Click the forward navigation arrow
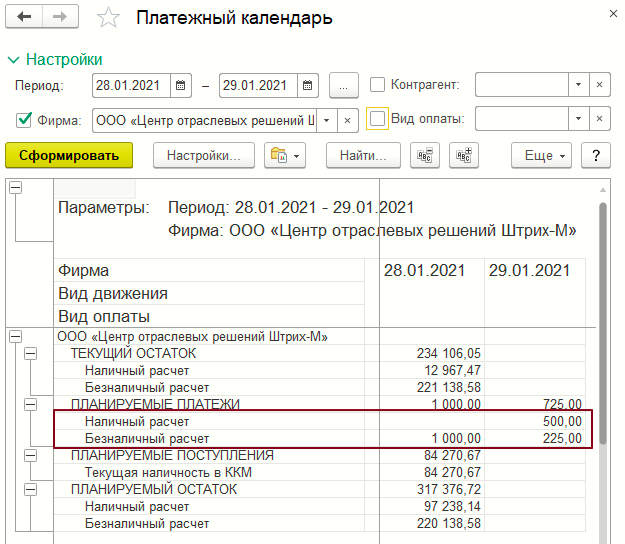Image resolution: width=625 pixels, height=544 pixels. pos(60,18)
